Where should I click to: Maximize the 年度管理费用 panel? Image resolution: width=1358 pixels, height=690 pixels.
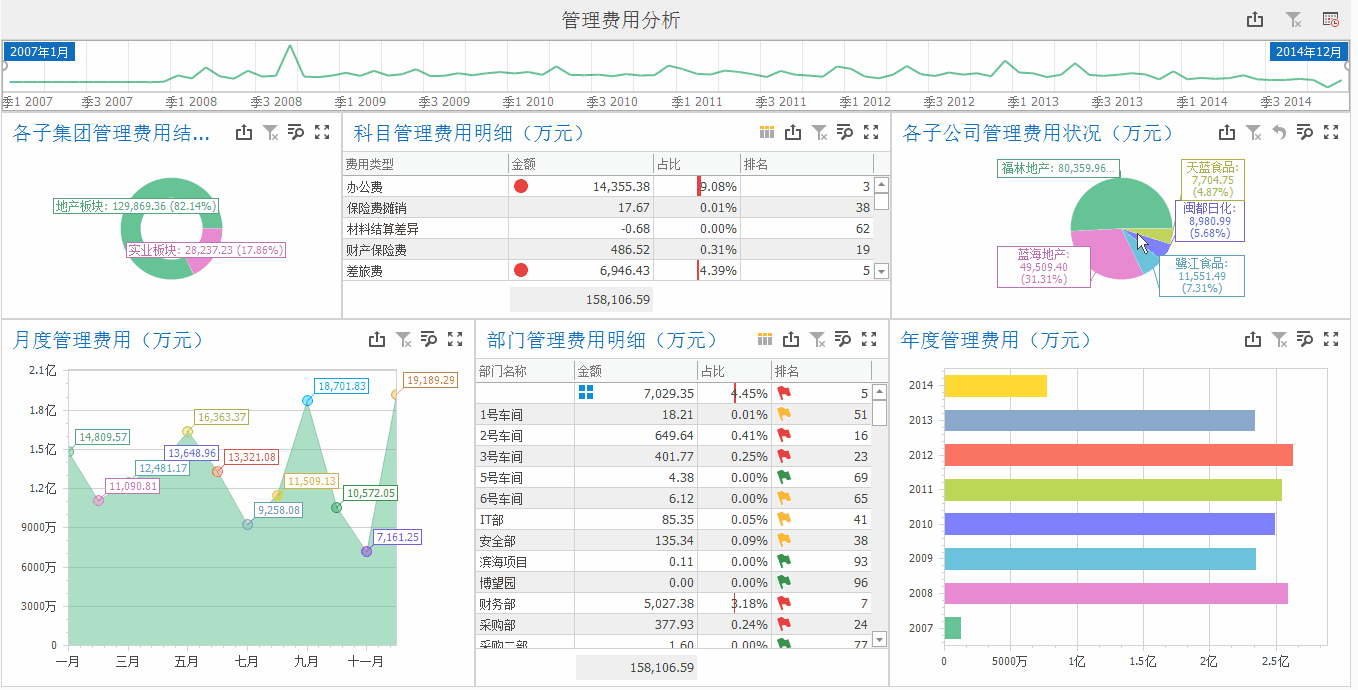[x=1331, y=340]
